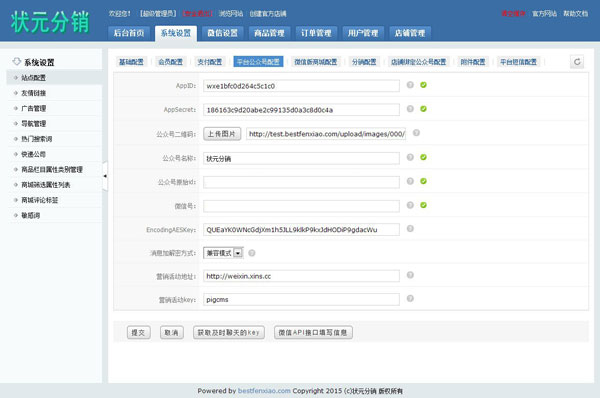Image resolution: width=600 pixels, height=398 pixels.
Task: Open the 浏览网站 link
Action: tap(231, 14)
